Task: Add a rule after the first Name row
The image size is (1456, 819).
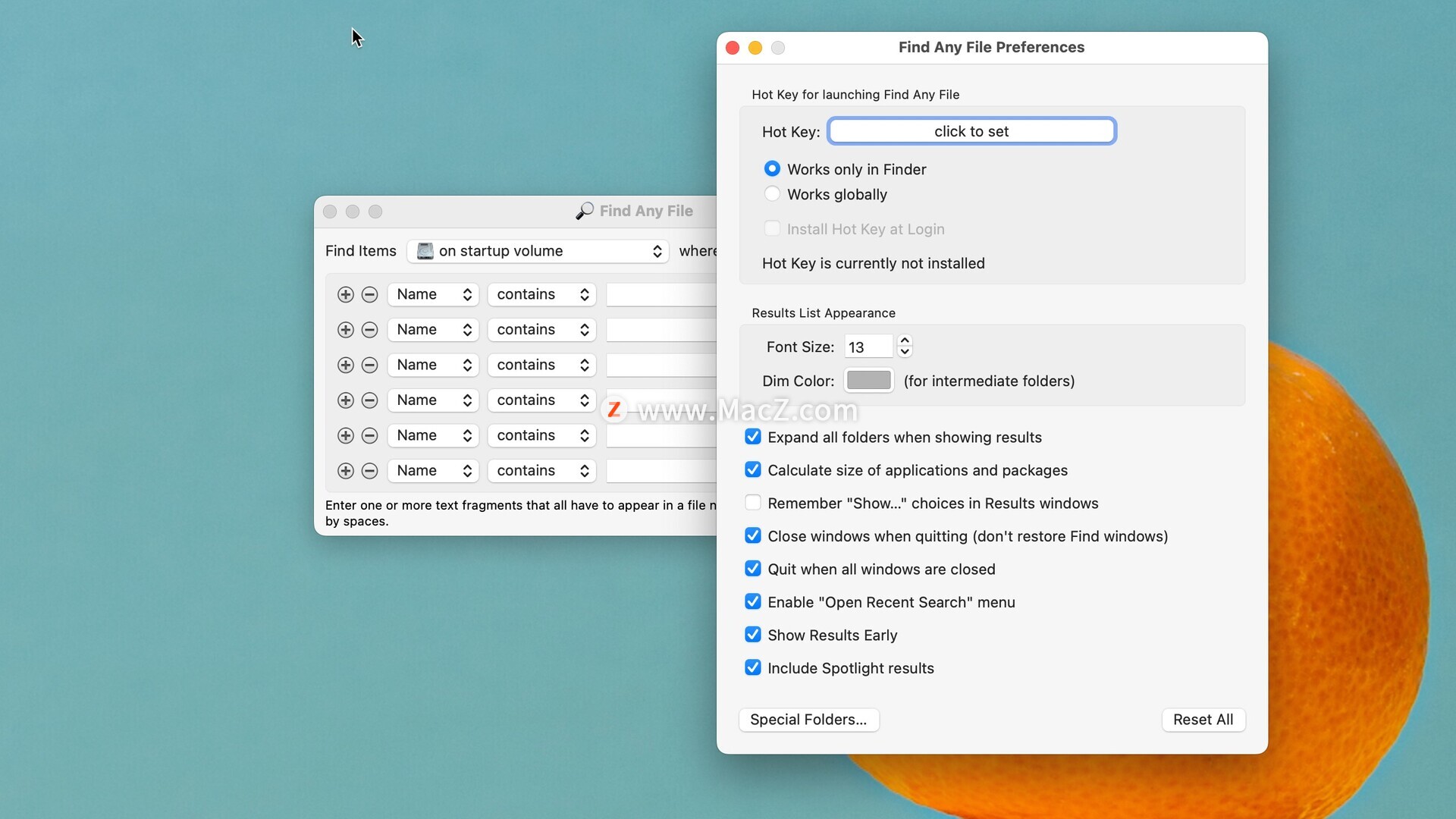Action: tap(345, 294)
